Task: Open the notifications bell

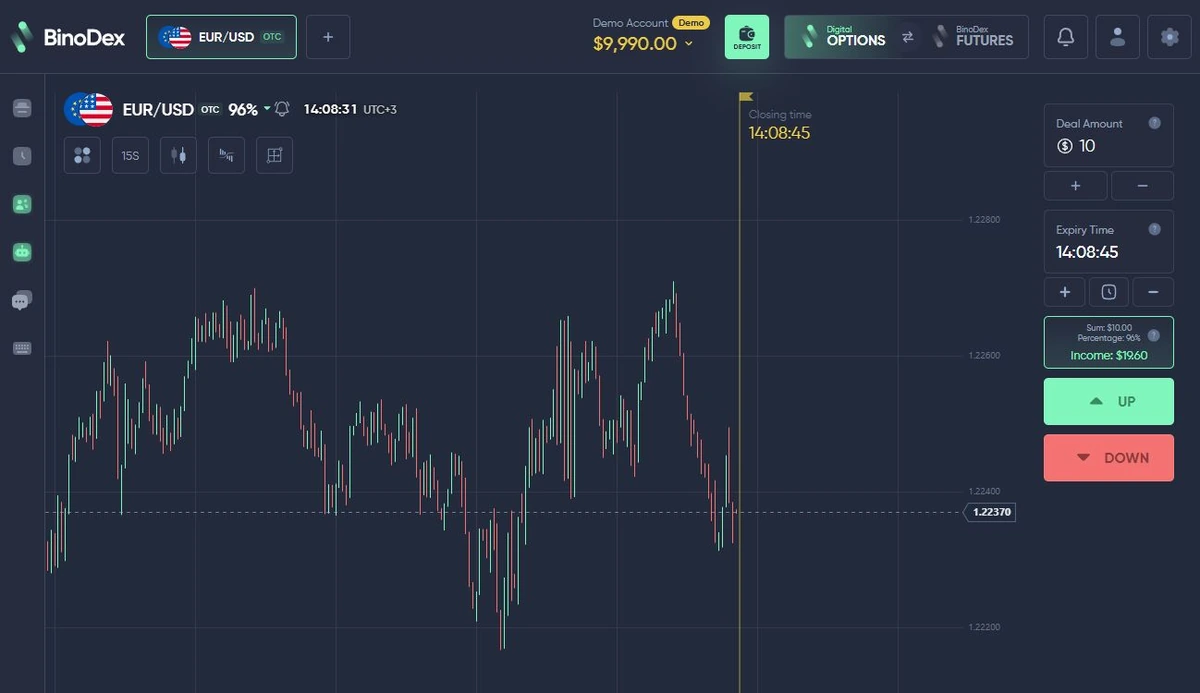Action: click(1066, 37)
